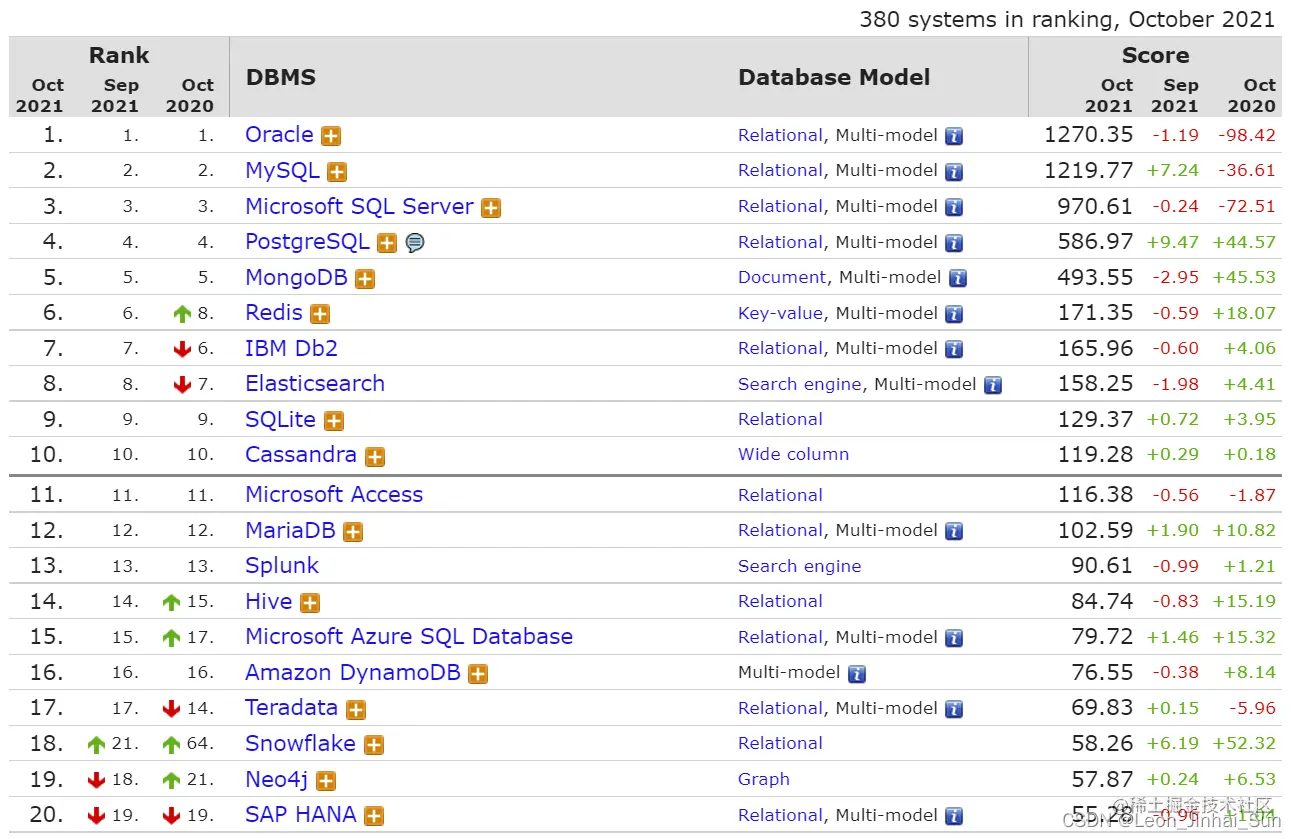Click the plus icon beside Microsoft SQL Server

pos(491,208)
